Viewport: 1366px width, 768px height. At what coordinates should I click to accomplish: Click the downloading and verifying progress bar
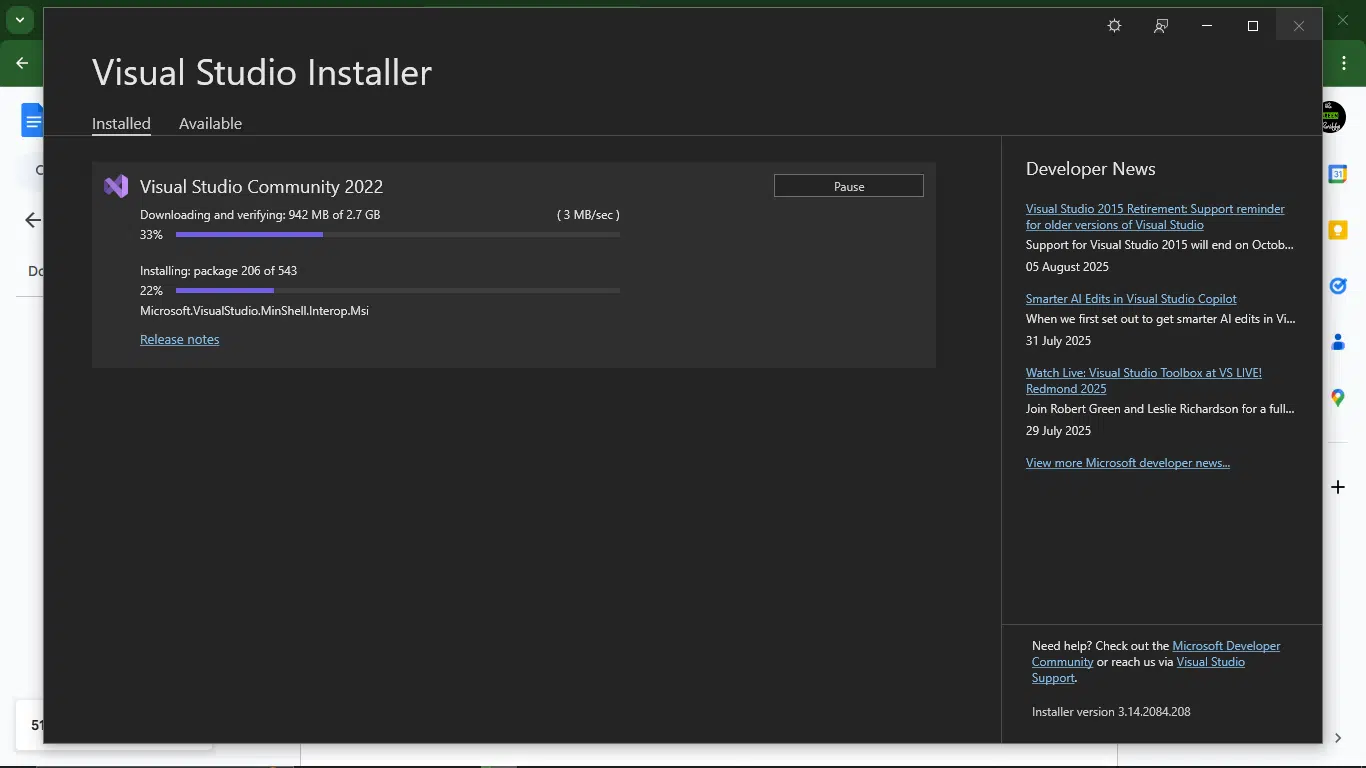click(x=397, y=235)
